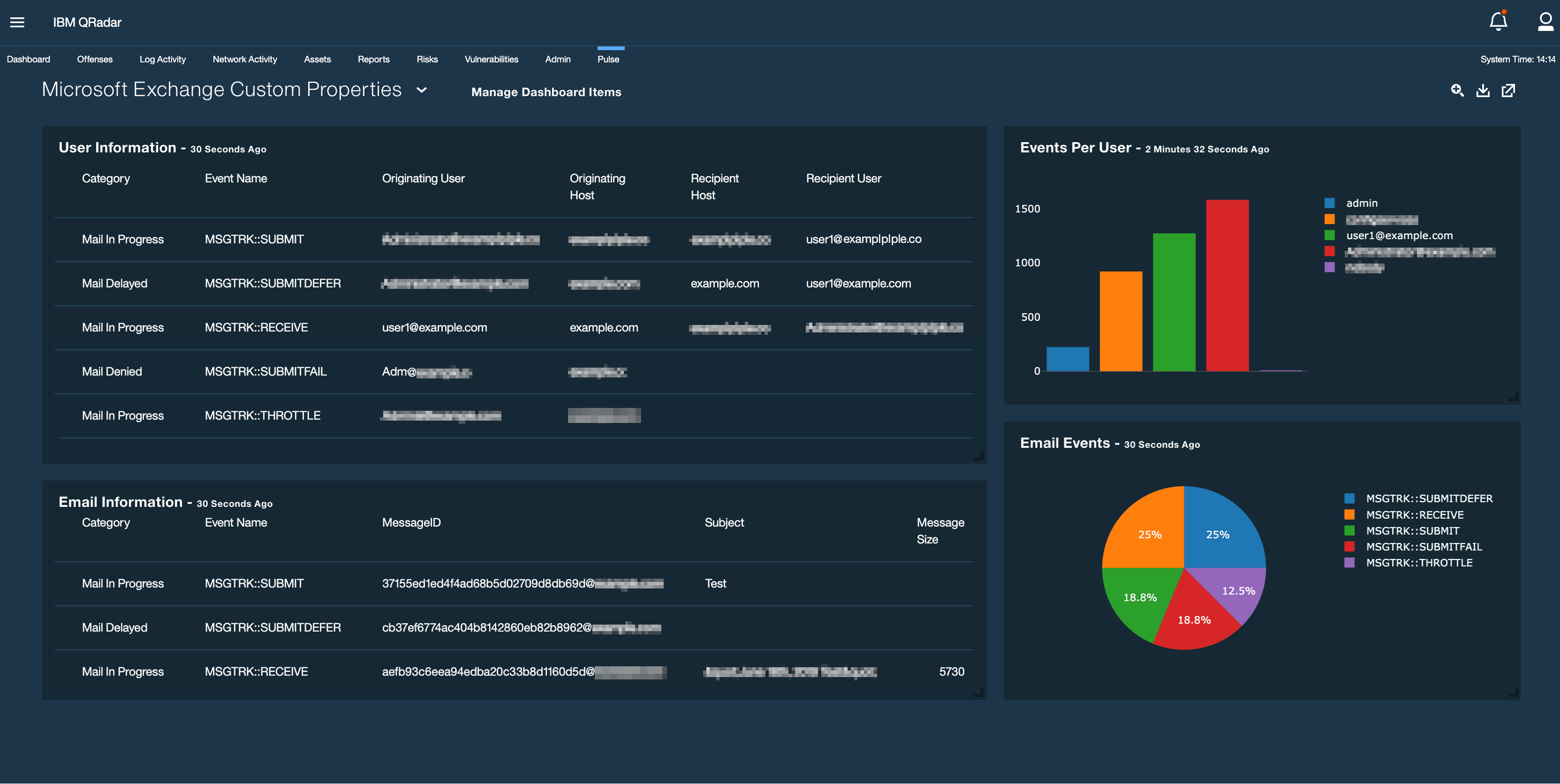
Task: Toggle user1@example.com series in Events Per User legend
Action: coord(1398,235)
